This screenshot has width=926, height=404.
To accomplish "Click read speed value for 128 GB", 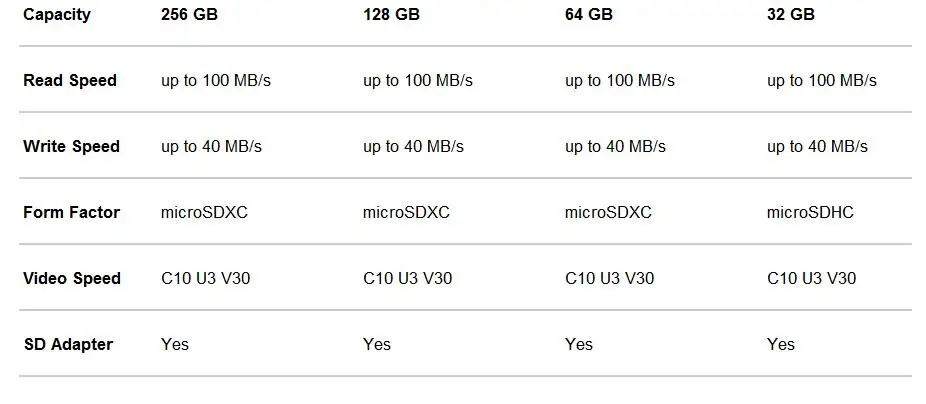I will click(x=417, y=80).
